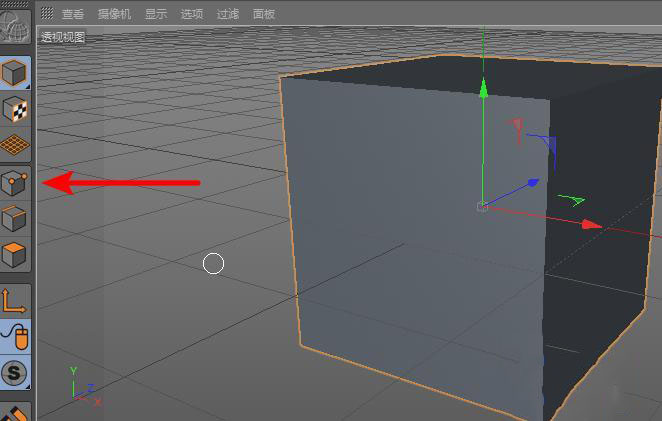Screen dimensions: 662x421
Task: Switch to Edges mode
Action: coord(15,218)
